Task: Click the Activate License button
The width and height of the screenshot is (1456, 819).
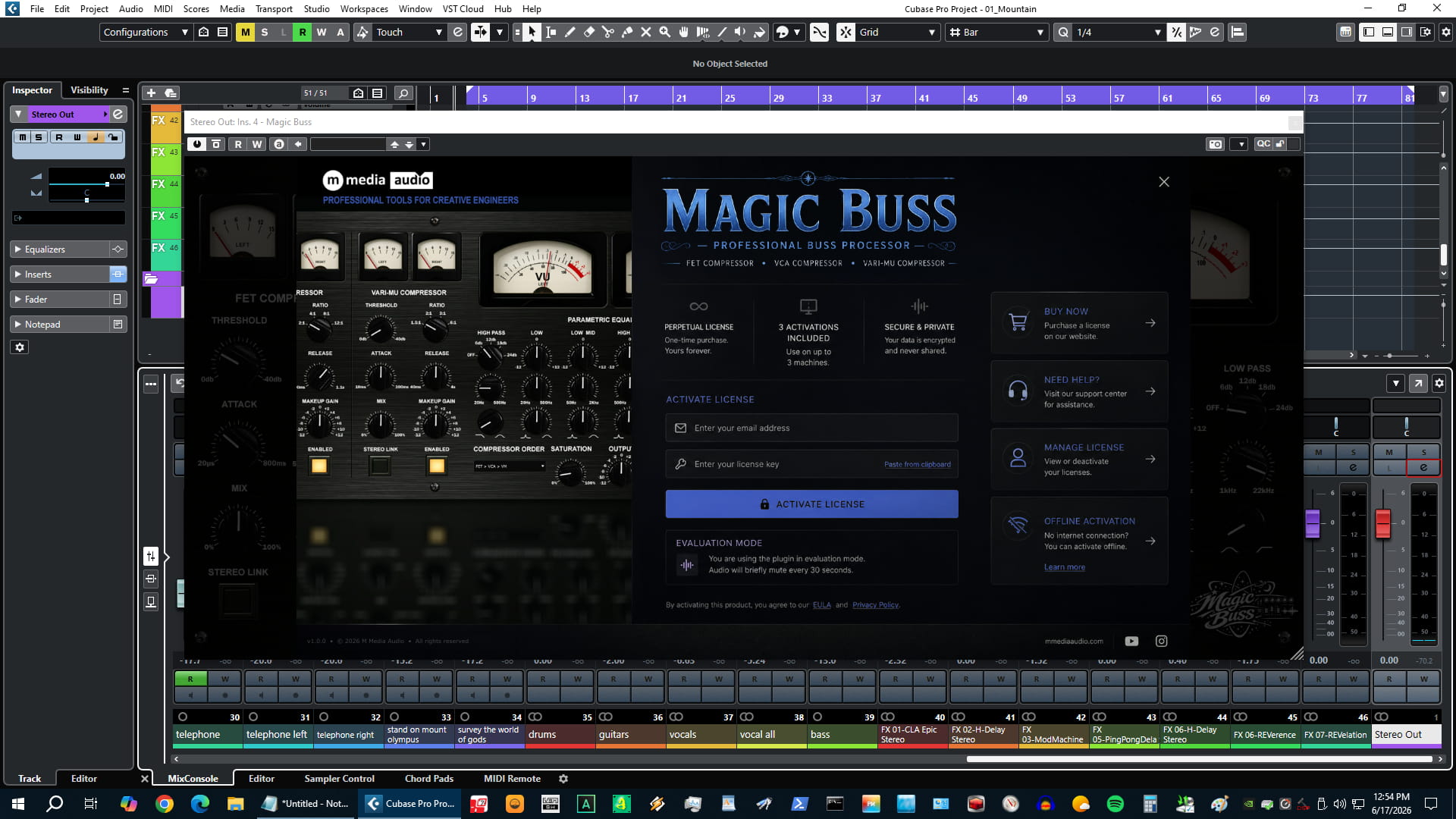Action: tap(811, 504)
